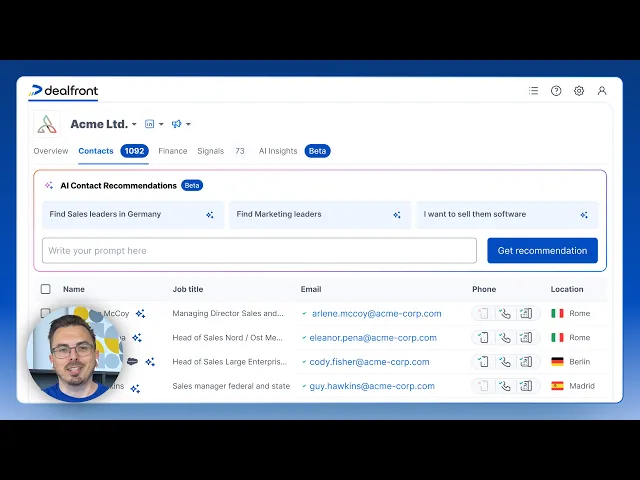Image resolution: width=640 pixels, height=480 pixels.
Task: Open the AI Insights tab
Action: [278, 151]
